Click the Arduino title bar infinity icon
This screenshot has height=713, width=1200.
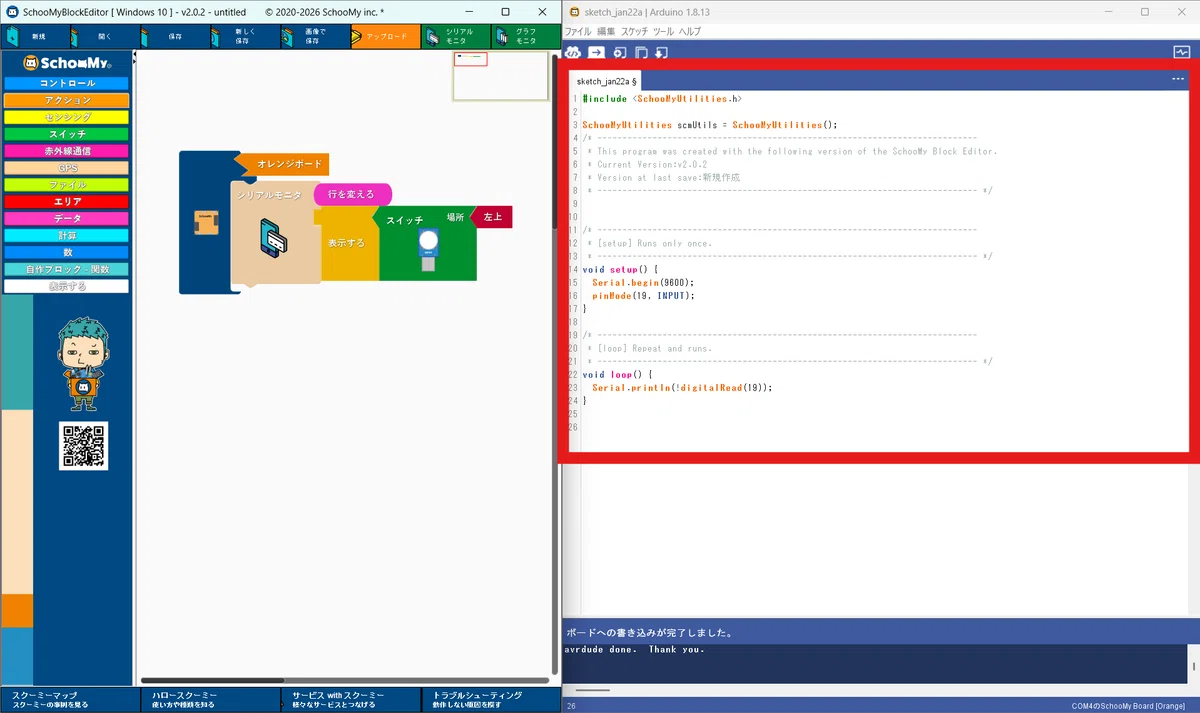tap(576, 11)
